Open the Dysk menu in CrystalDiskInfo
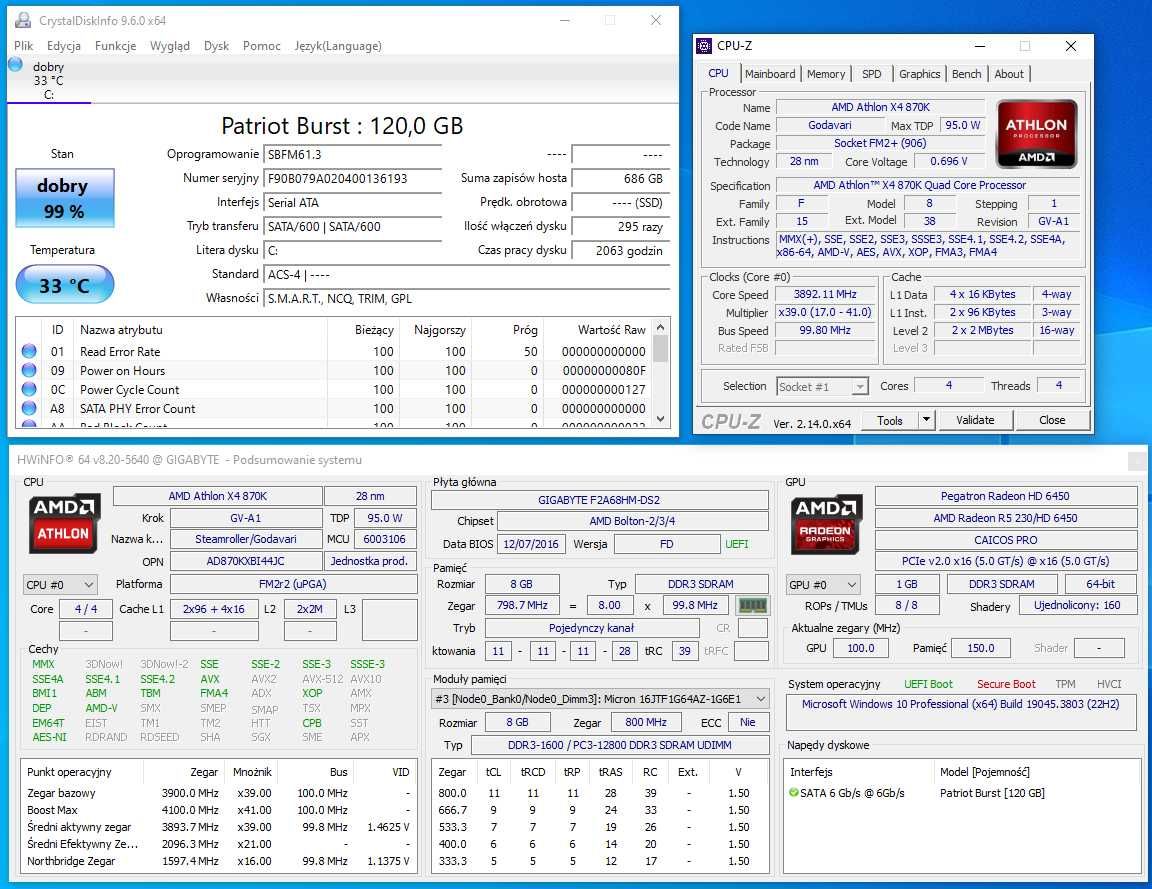Image resolution: width=1152 pixels, height=889 pixels. point(216,46)
